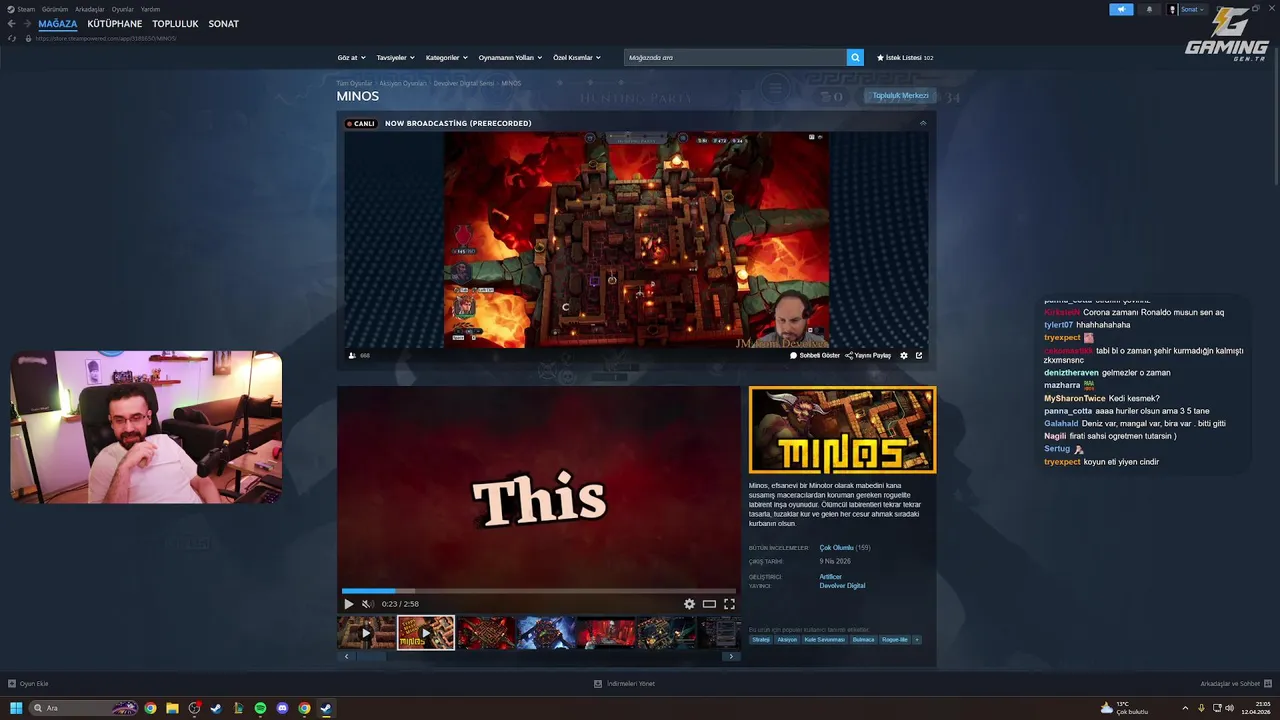Select the first trailer thumbnail
This screenshot has width=1280, height=720.
[x=366, y=633]
